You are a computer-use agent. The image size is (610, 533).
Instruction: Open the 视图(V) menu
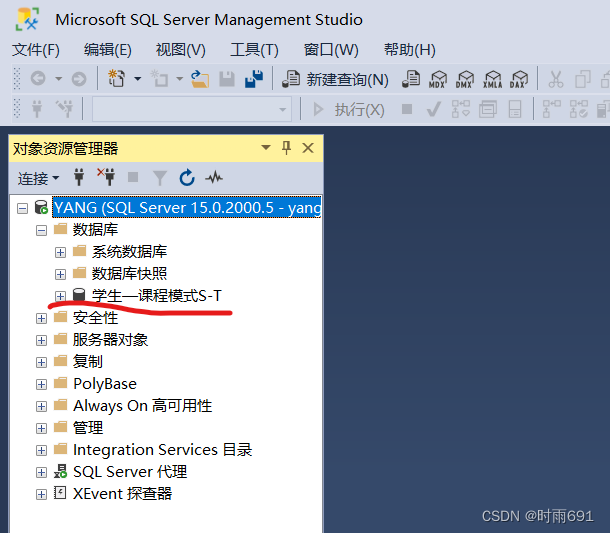[181, 50]
